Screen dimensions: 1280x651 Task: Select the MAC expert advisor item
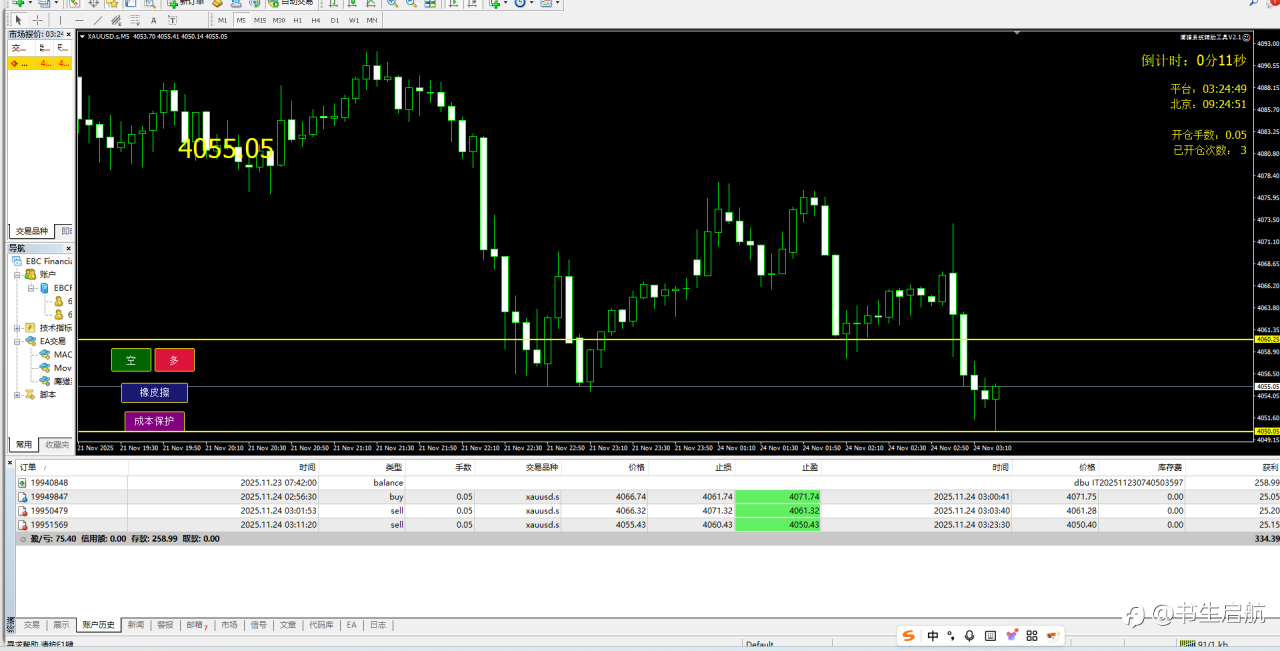tap(56, 354)
